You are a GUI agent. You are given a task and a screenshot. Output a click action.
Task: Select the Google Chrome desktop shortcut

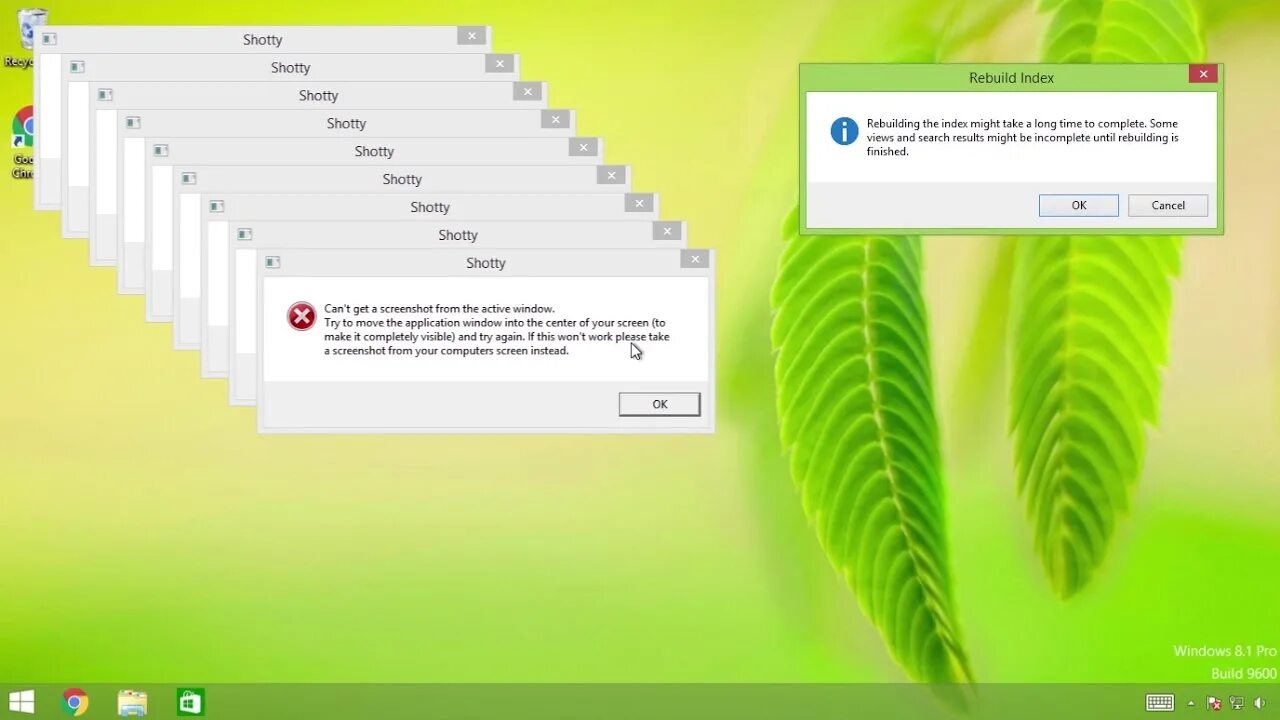click(24, 143)
